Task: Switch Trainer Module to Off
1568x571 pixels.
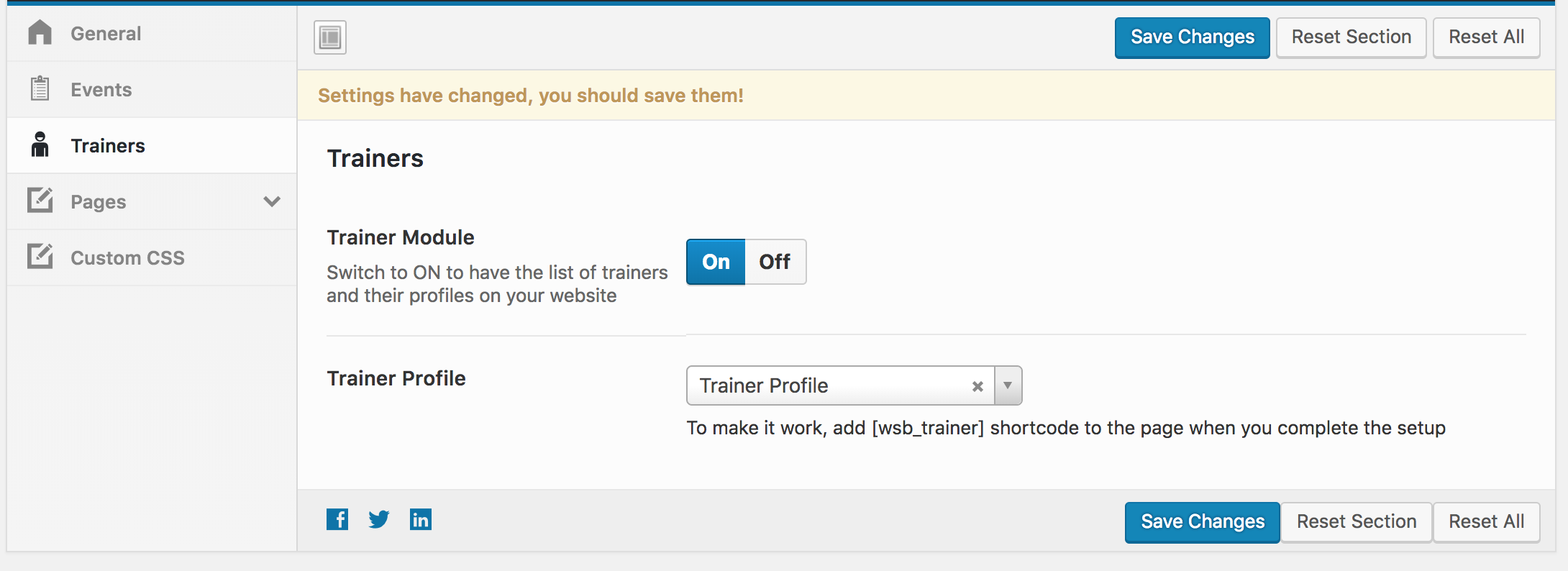Action: coord(775,262)
